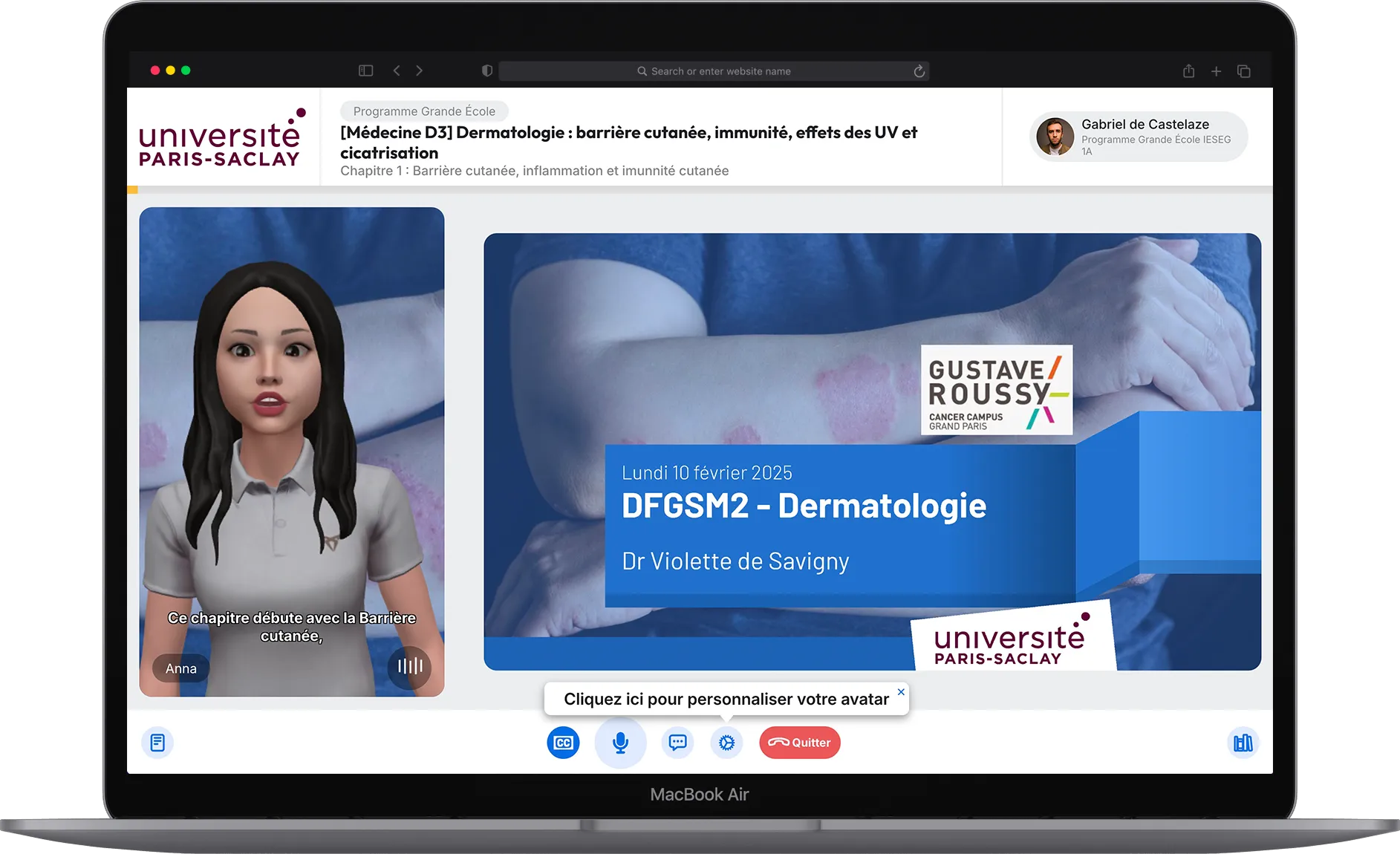Go back in browser history
1400x854 pixels.
397,71
